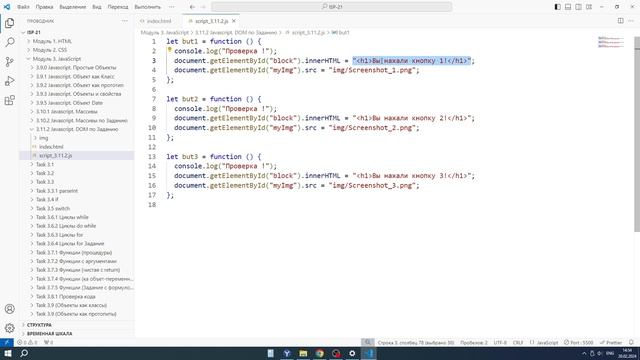Click the CRLF line ending status item
640x360 pixels.
point(518,342)
